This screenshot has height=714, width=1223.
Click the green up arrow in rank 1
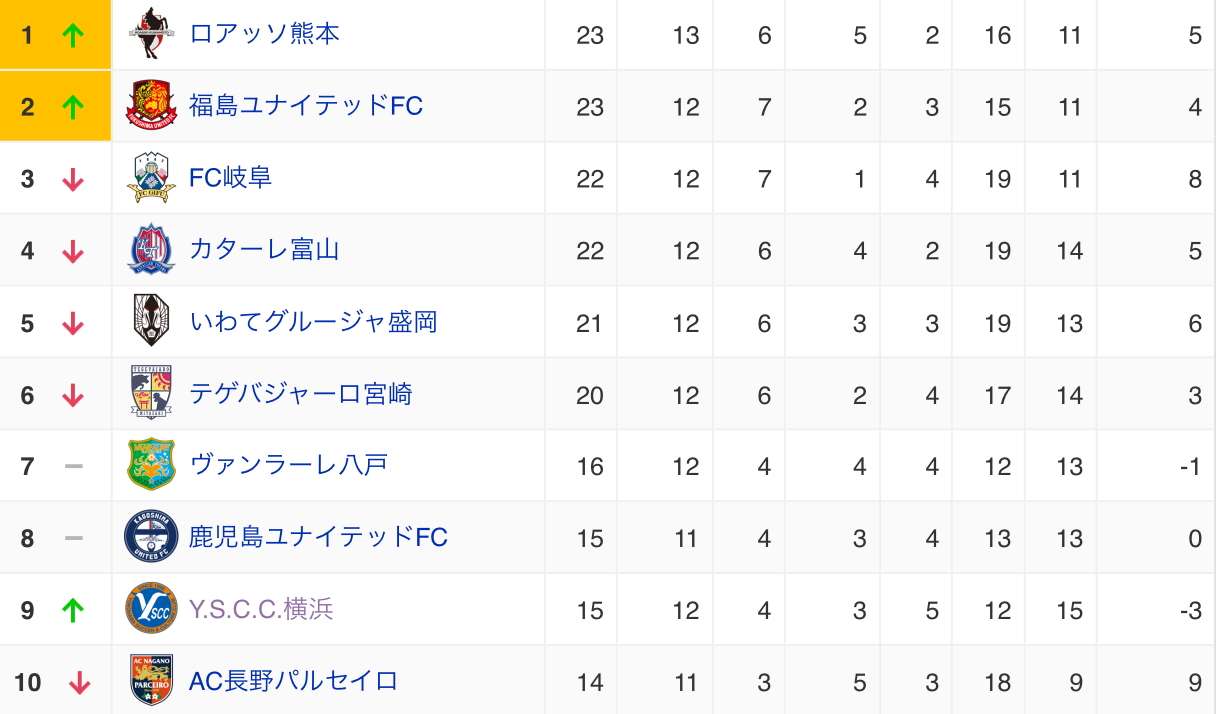click(72, 35)
